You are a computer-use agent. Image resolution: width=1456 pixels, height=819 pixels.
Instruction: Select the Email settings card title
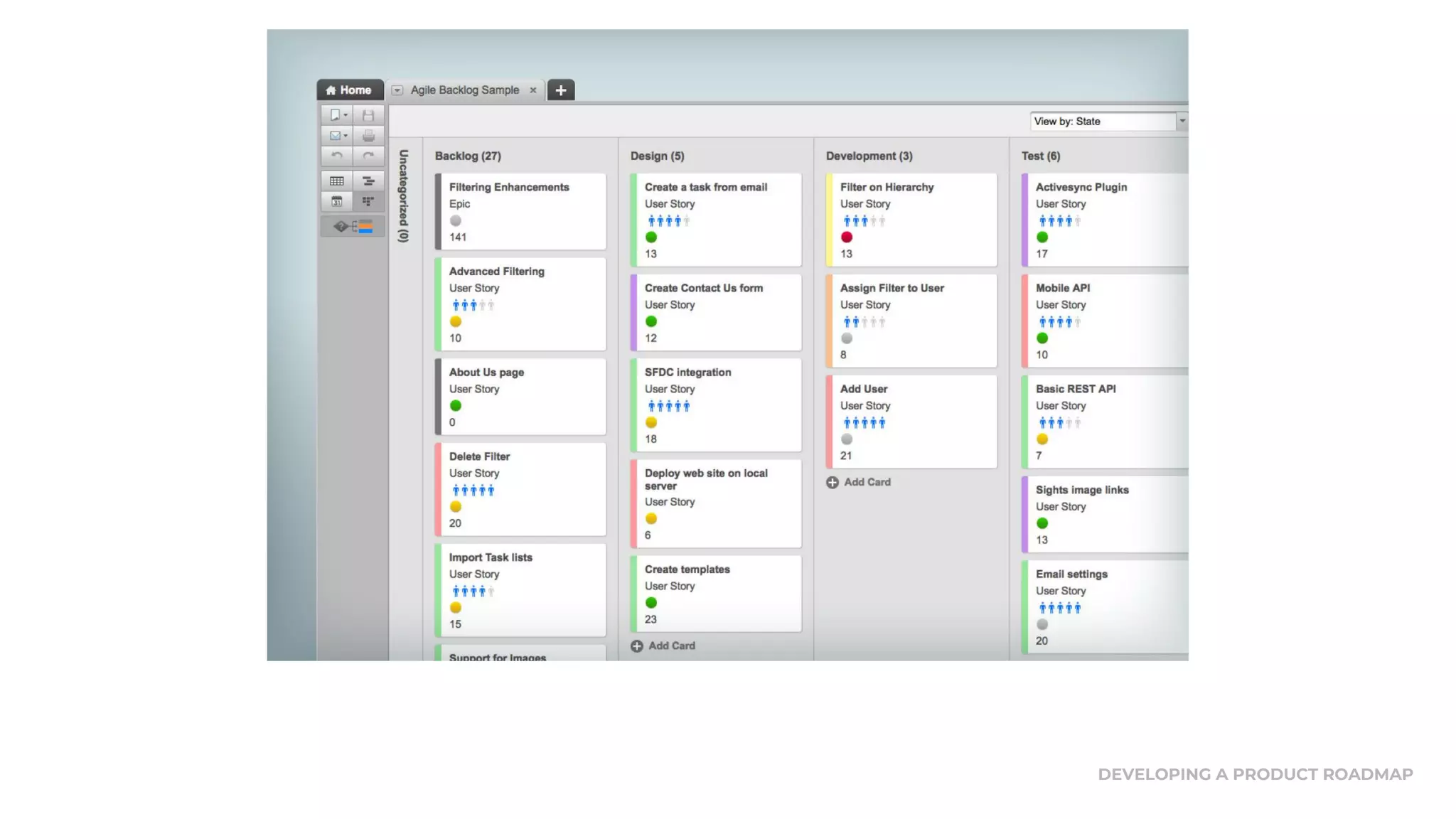click(x=1071, y=574)
